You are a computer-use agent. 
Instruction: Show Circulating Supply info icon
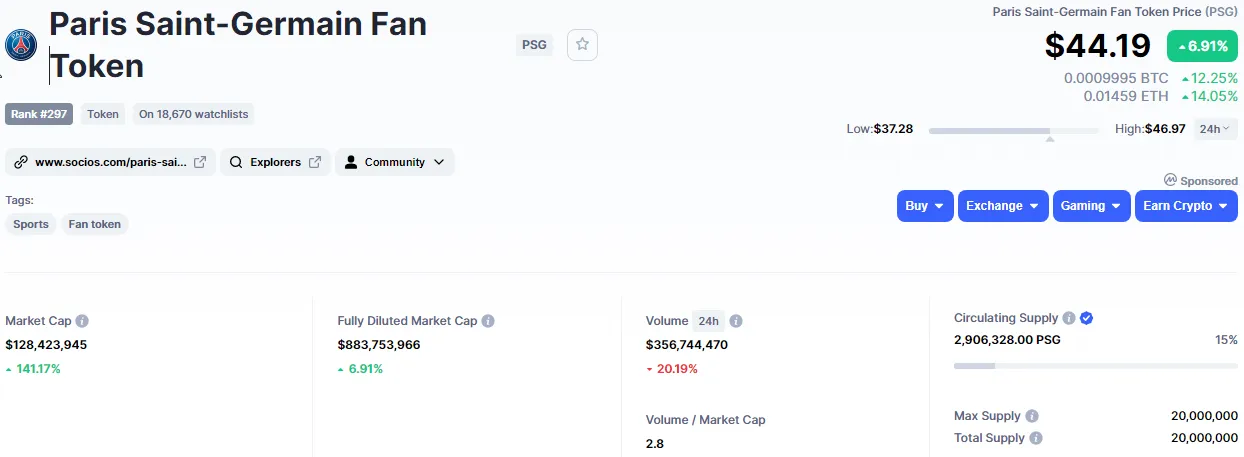1069,318
